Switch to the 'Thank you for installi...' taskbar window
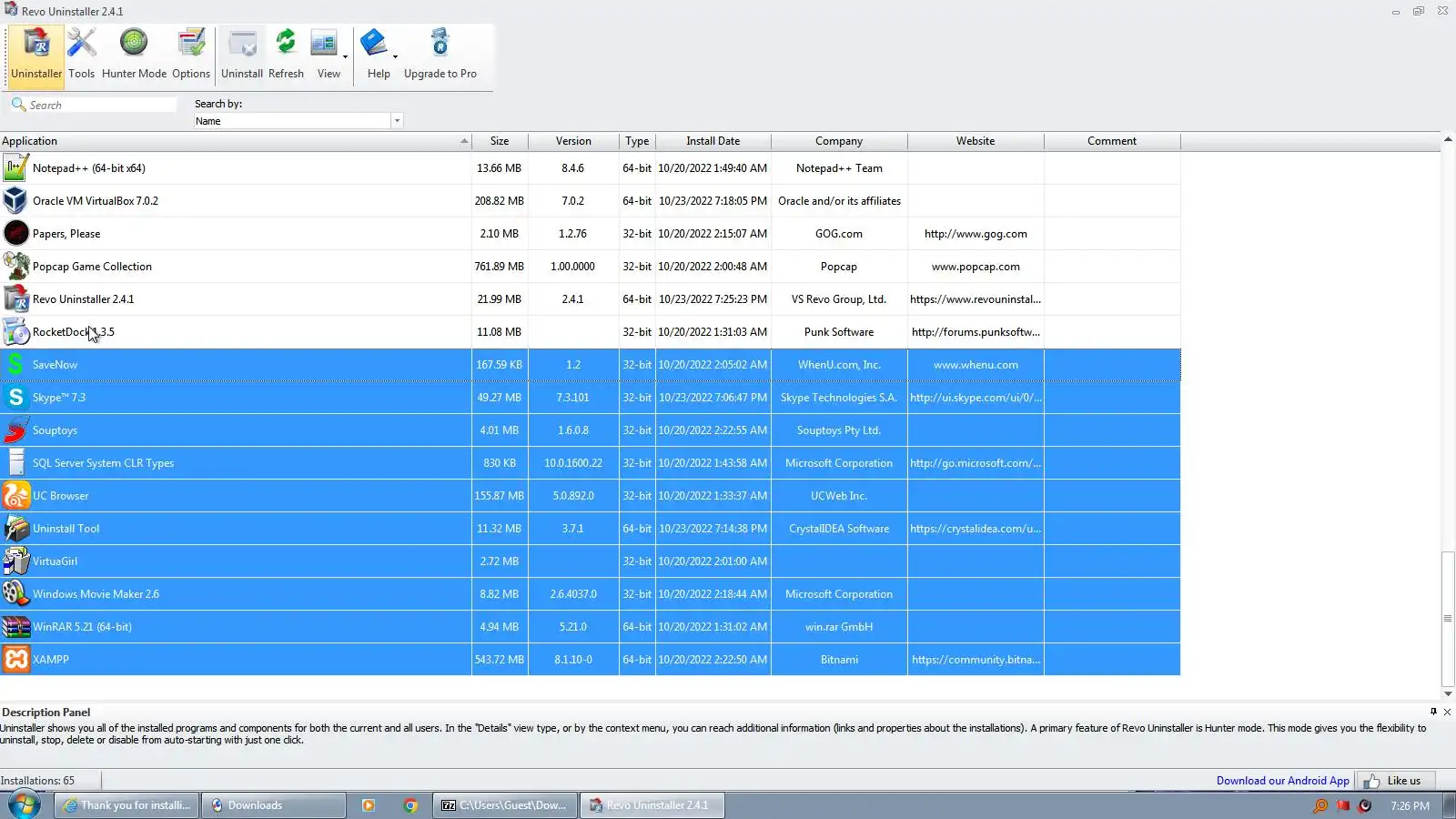This screenshot has width=1456, height=819. click(x=127, y=805)
